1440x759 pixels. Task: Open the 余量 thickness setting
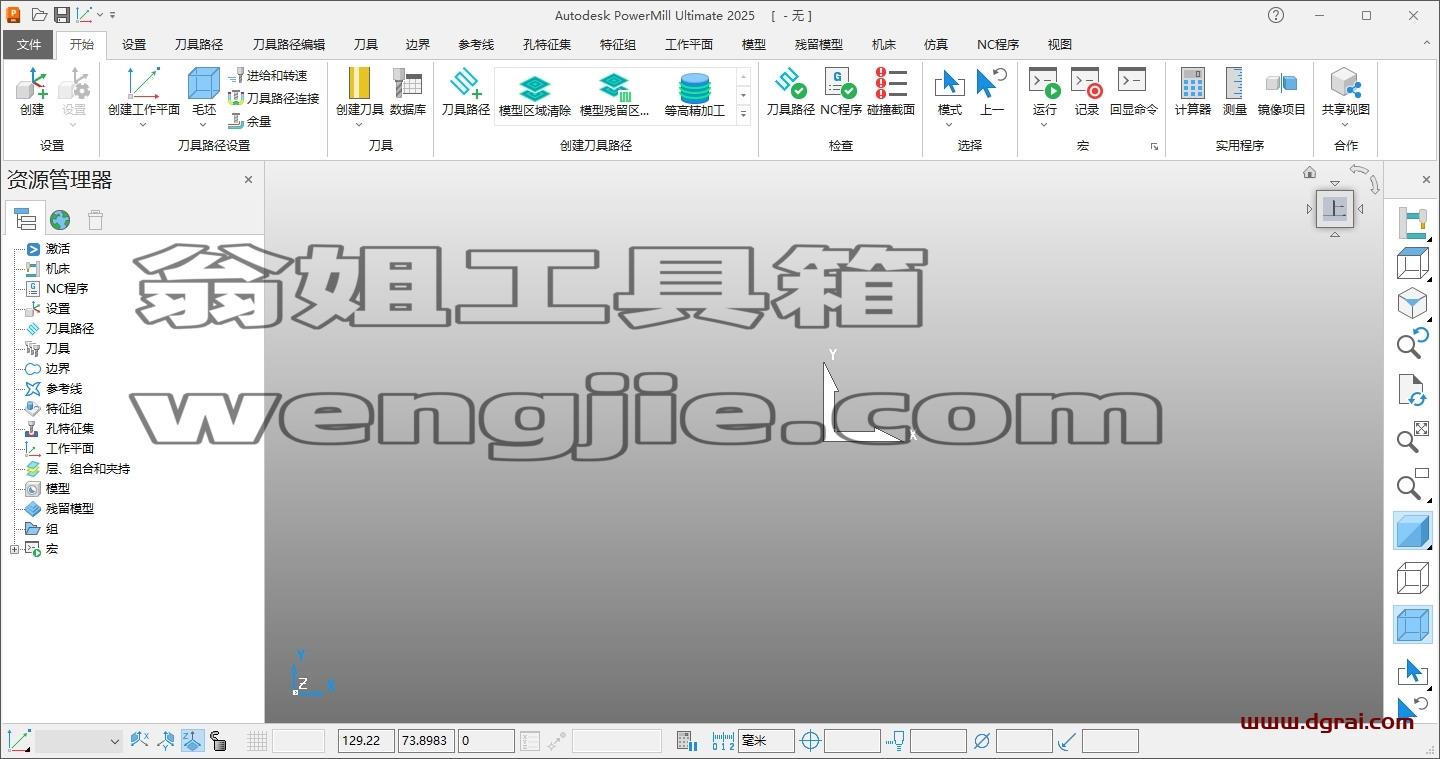point(250,121)
